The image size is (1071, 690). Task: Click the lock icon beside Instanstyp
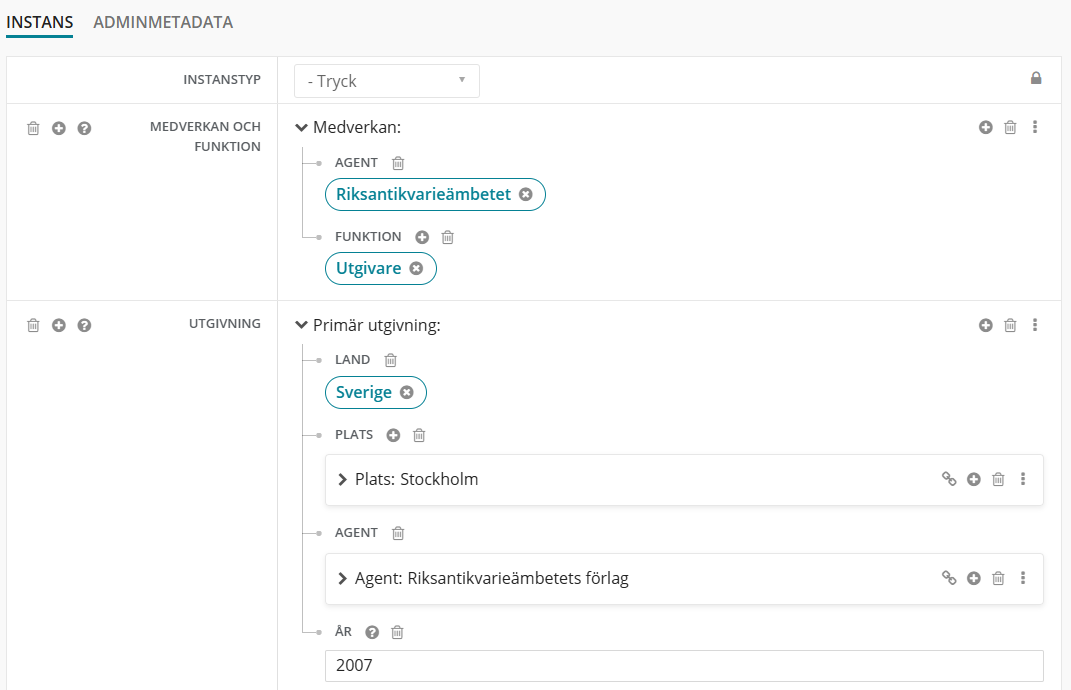coord(1036,79)
